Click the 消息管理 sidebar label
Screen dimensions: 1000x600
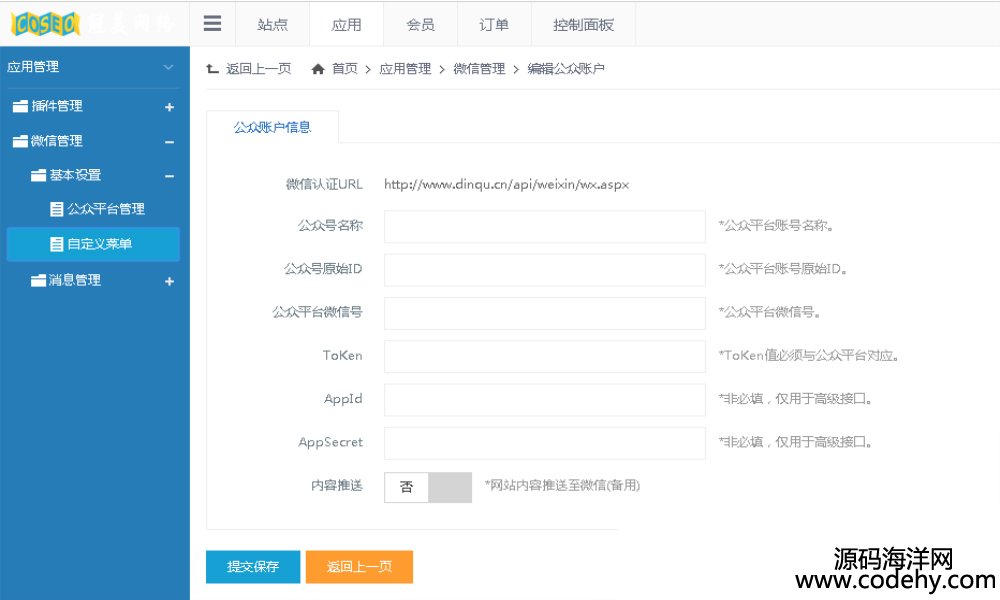click(75, 280)
